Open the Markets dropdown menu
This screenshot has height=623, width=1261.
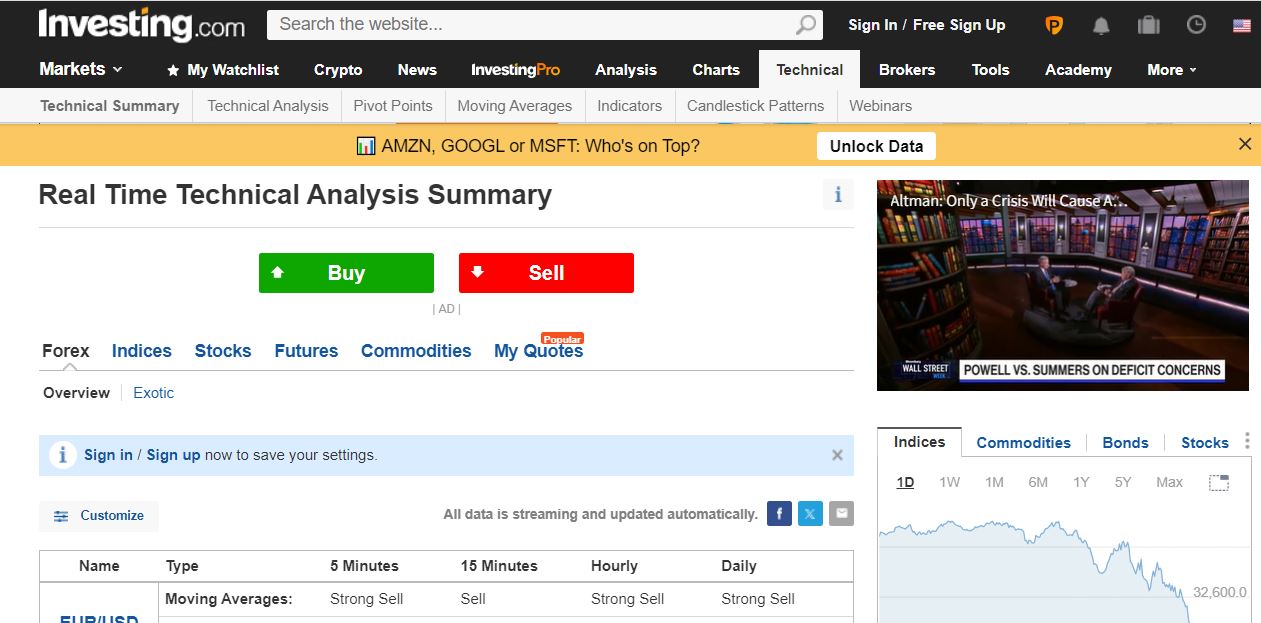pos(81,69)
